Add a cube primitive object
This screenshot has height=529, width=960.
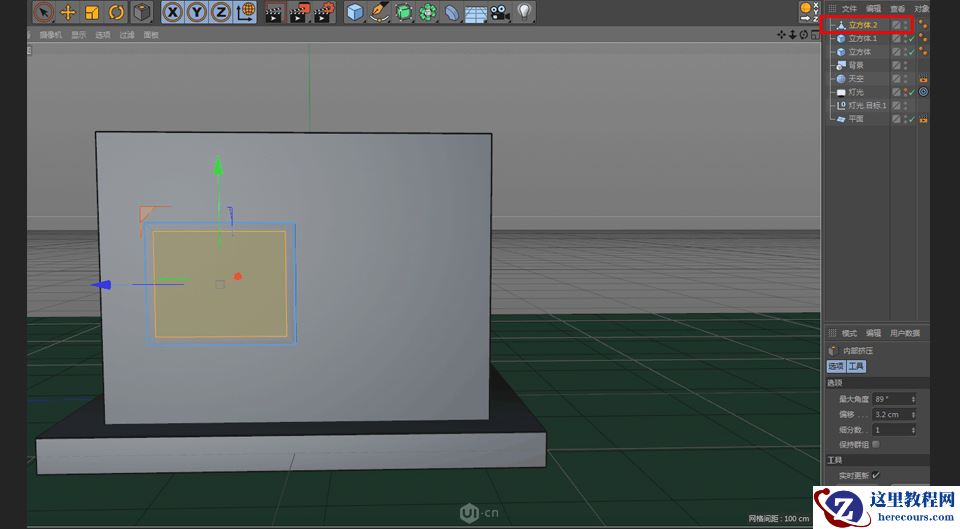tap(354, 12)
